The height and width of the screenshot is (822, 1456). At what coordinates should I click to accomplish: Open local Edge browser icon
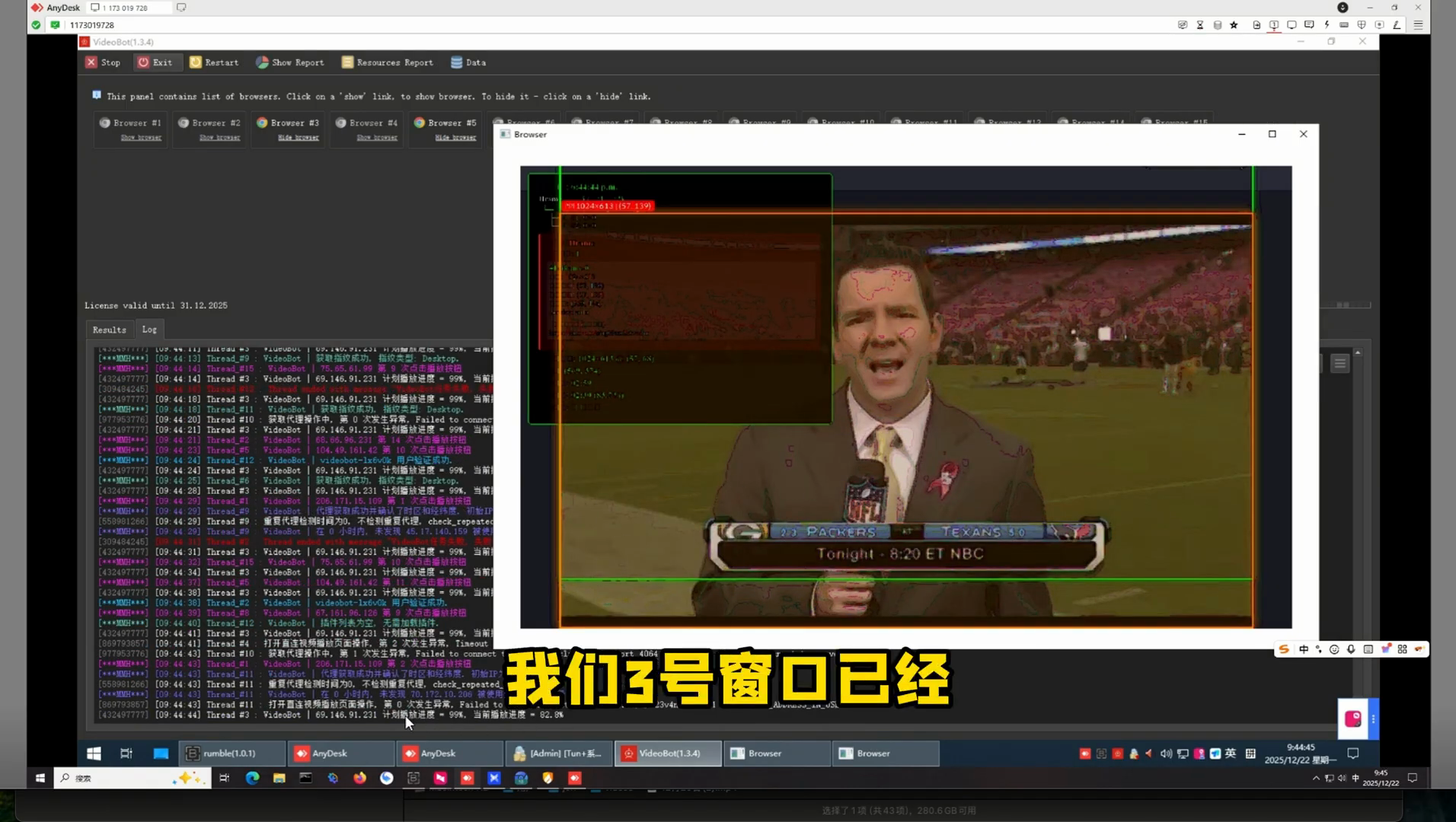(252, 778)
